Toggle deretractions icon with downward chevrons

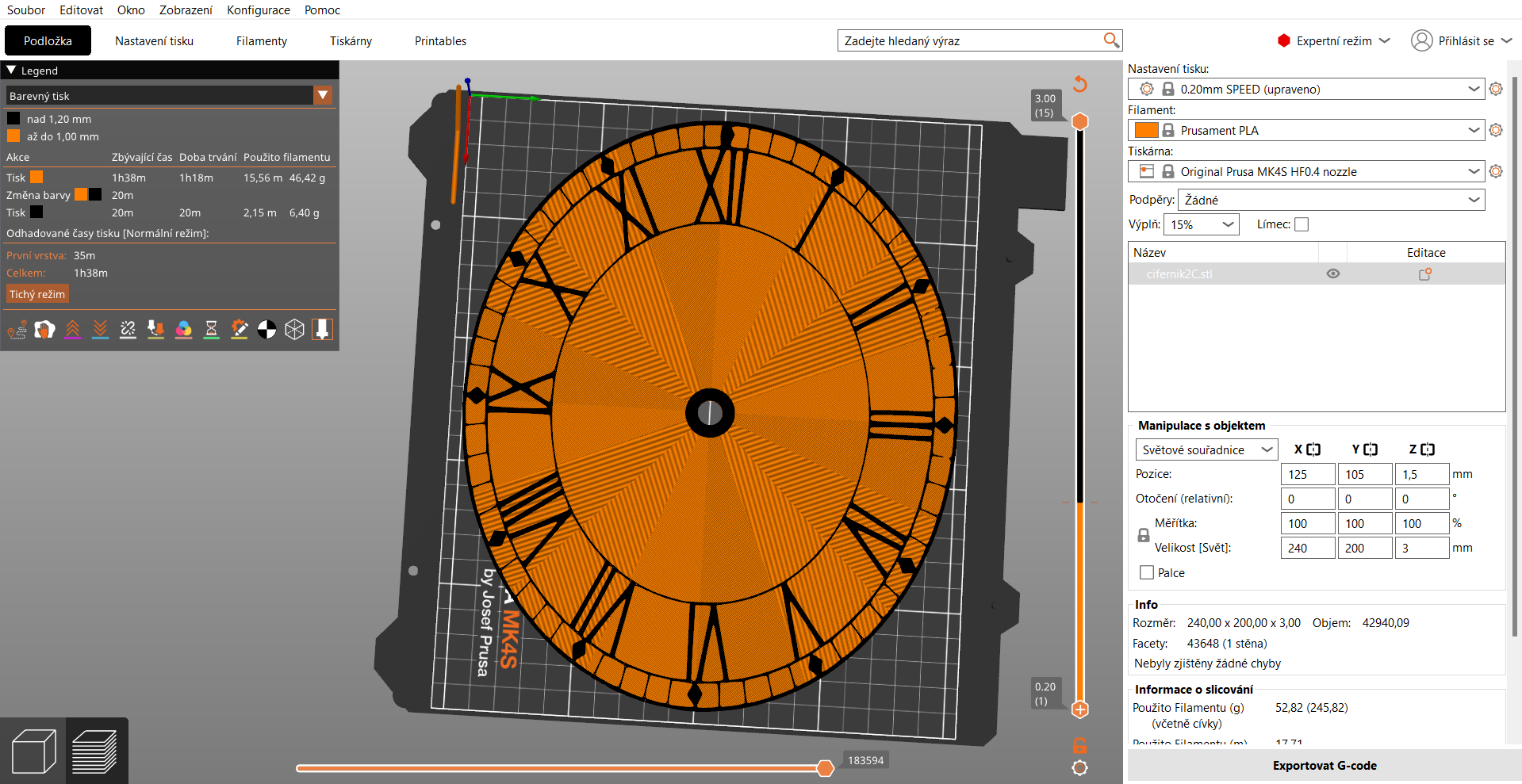point(100,330)
